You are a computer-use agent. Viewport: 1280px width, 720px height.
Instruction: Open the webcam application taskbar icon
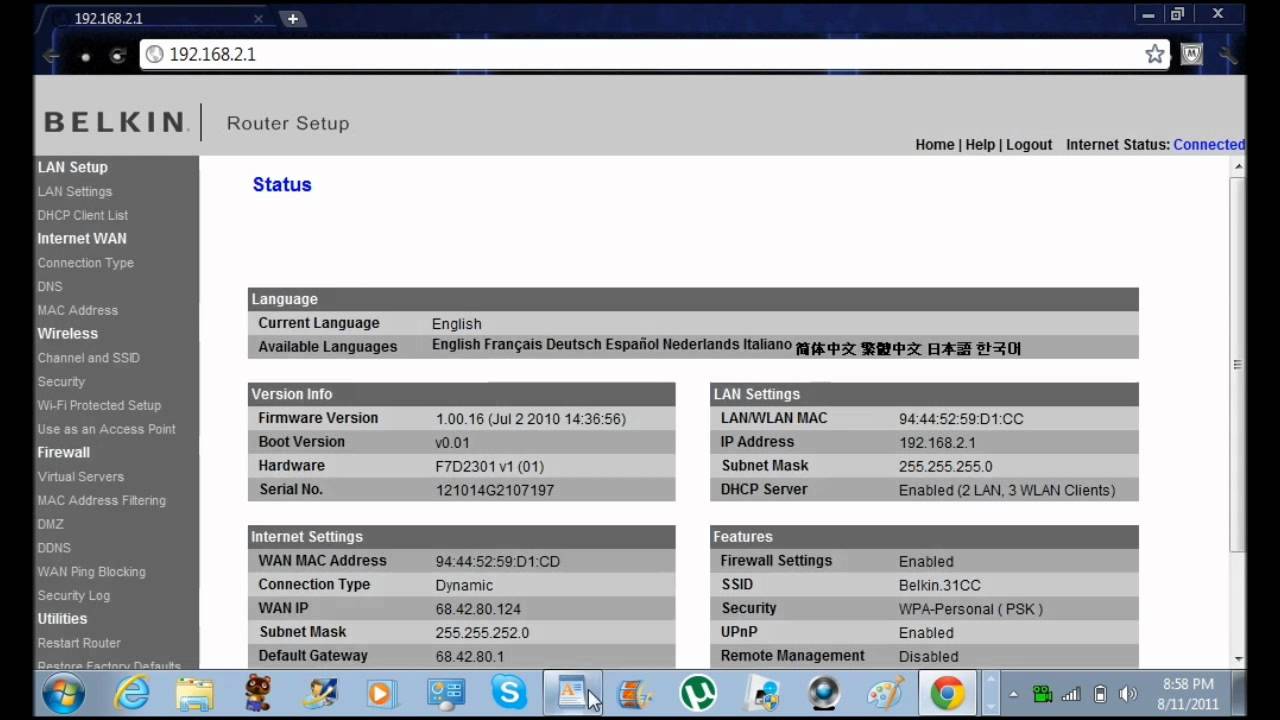point(823,693)
